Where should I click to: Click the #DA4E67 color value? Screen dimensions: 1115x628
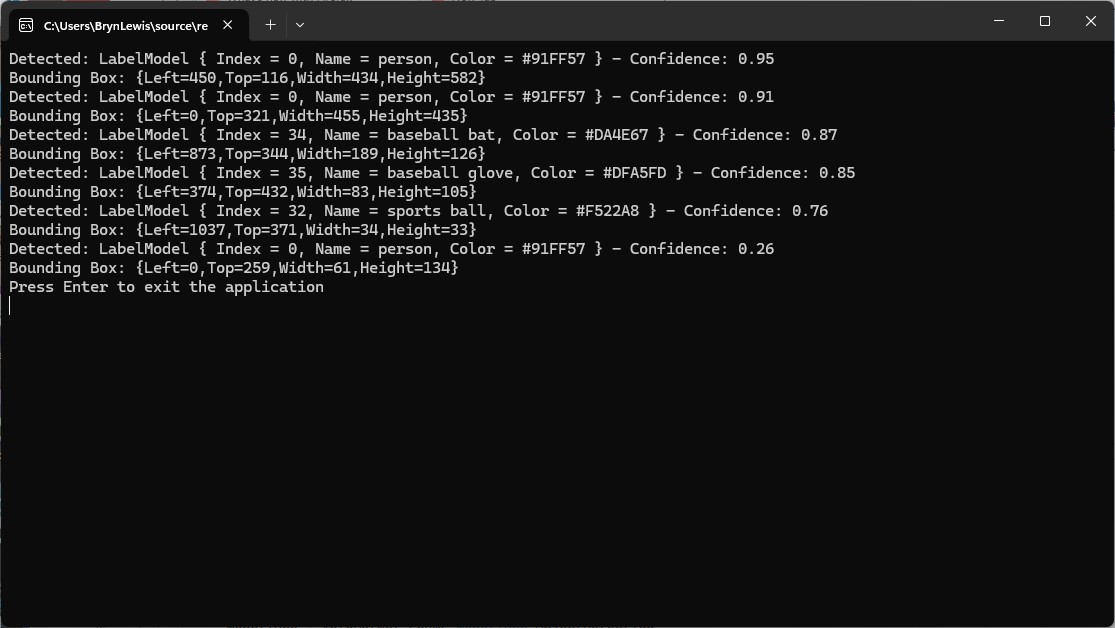[x=612, y=135]
